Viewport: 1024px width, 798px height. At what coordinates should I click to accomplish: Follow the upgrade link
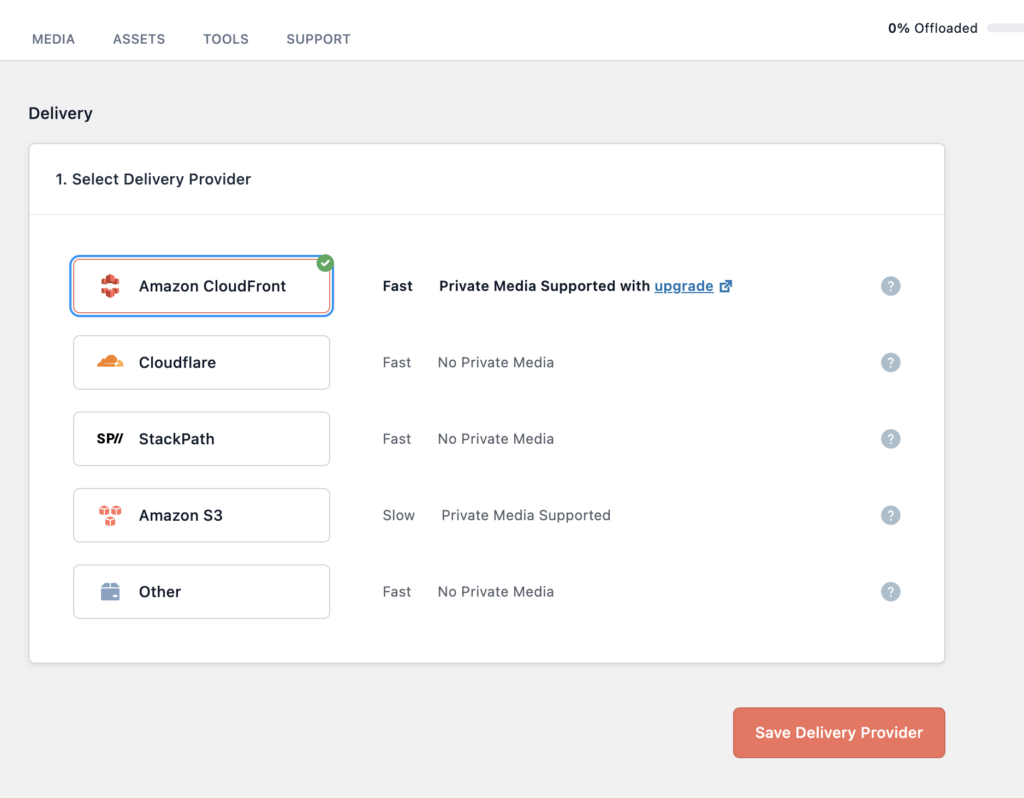(x=684, y=287)
